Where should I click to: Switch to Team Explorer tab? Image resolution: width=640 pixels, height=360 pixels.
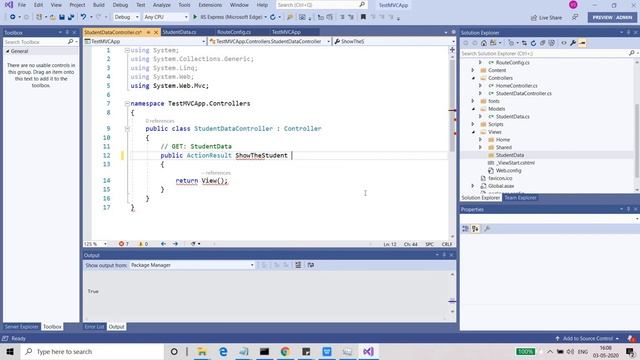(x=520, y=198)
